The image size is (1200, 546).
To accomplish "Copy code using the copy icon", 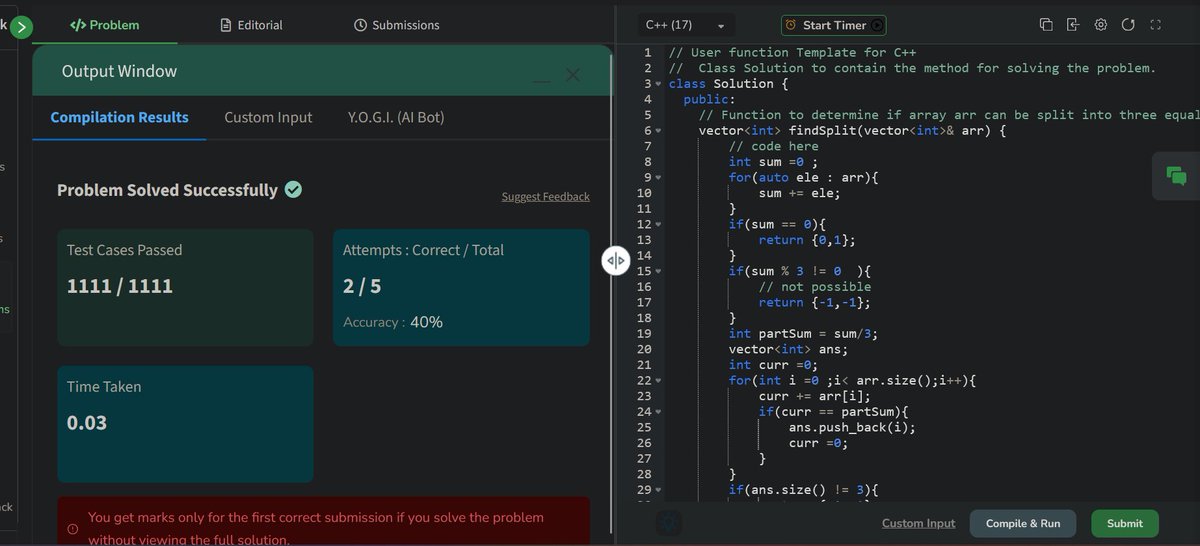I will 1046,25.
